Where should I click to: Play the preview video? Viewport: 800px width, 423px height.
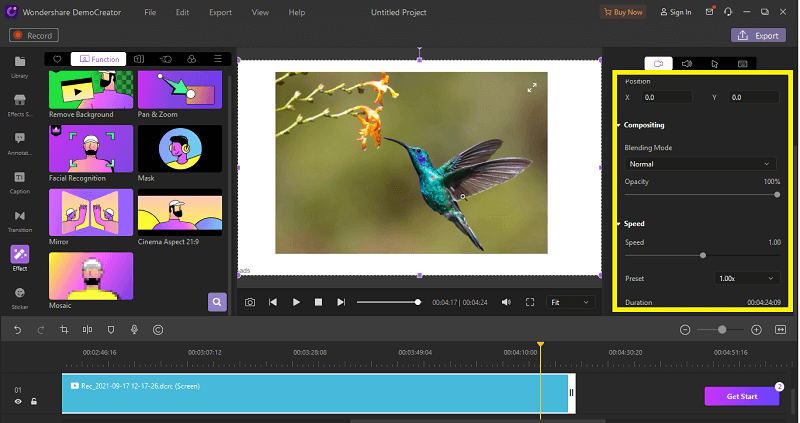point(296,302)
